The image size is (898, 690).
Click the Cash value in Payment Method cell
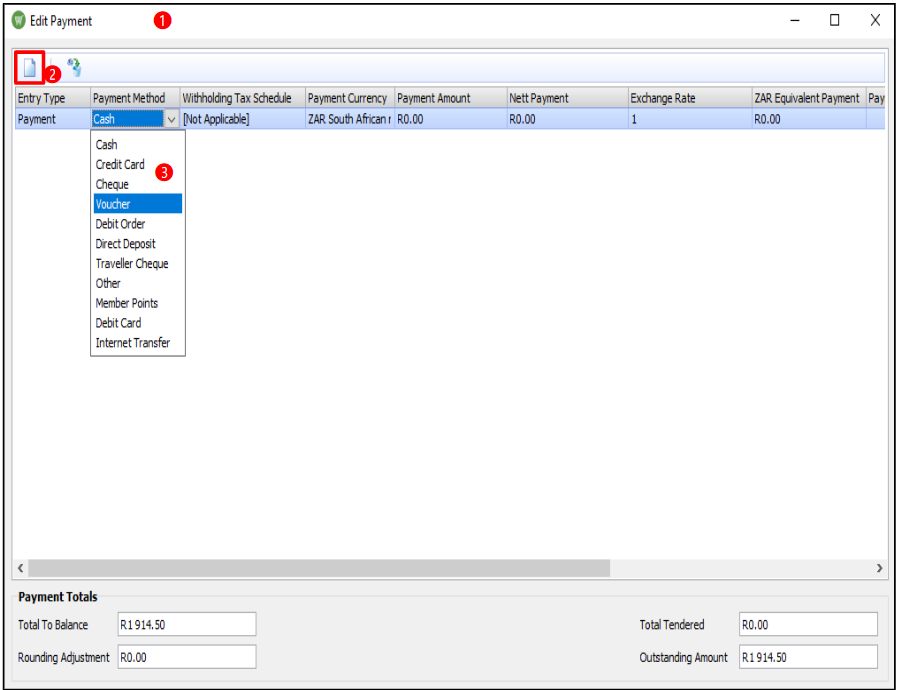point(127,119)
